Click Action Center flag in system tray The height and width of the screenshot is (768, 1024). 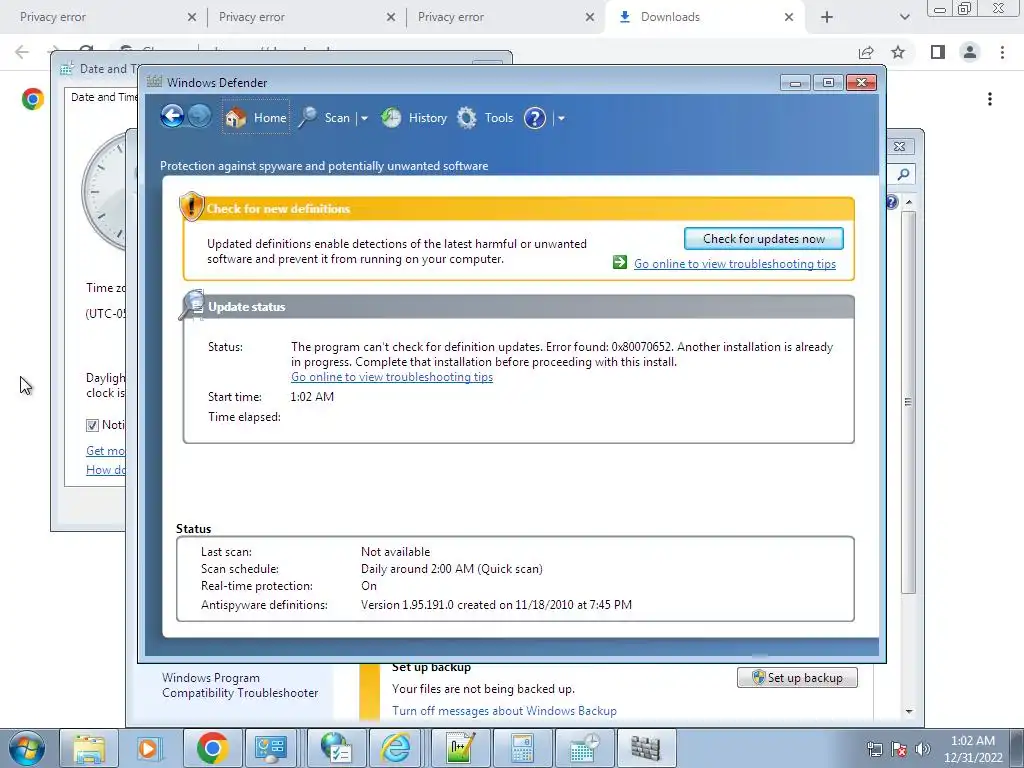[x=899, y=749]
